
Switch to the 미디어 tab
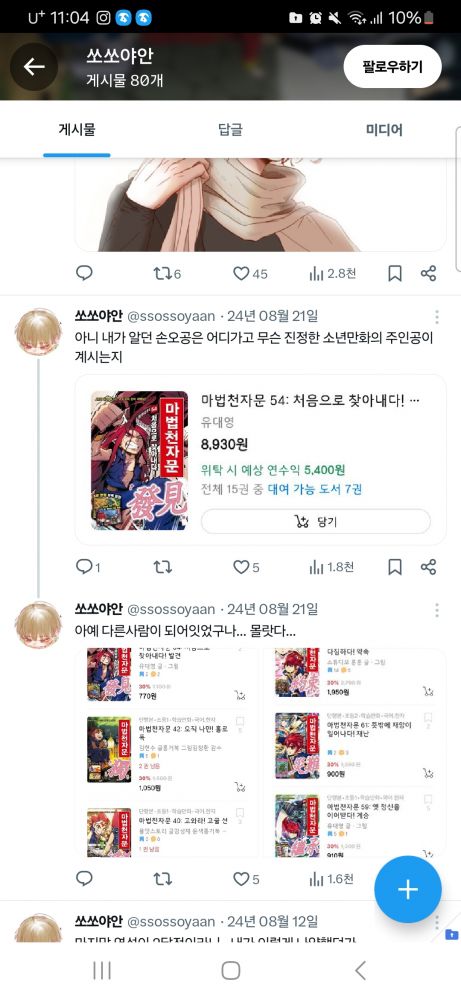(x=384, y=130)
